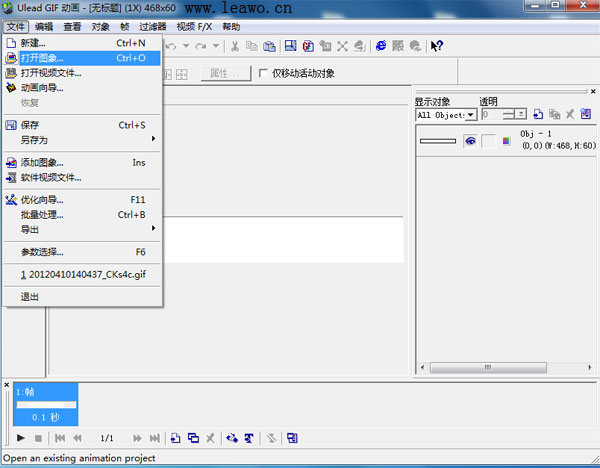Image resolution: width=600 pixels, height=468 pixels.
Task: Click the tween frames icon
Action: [232, 438]
